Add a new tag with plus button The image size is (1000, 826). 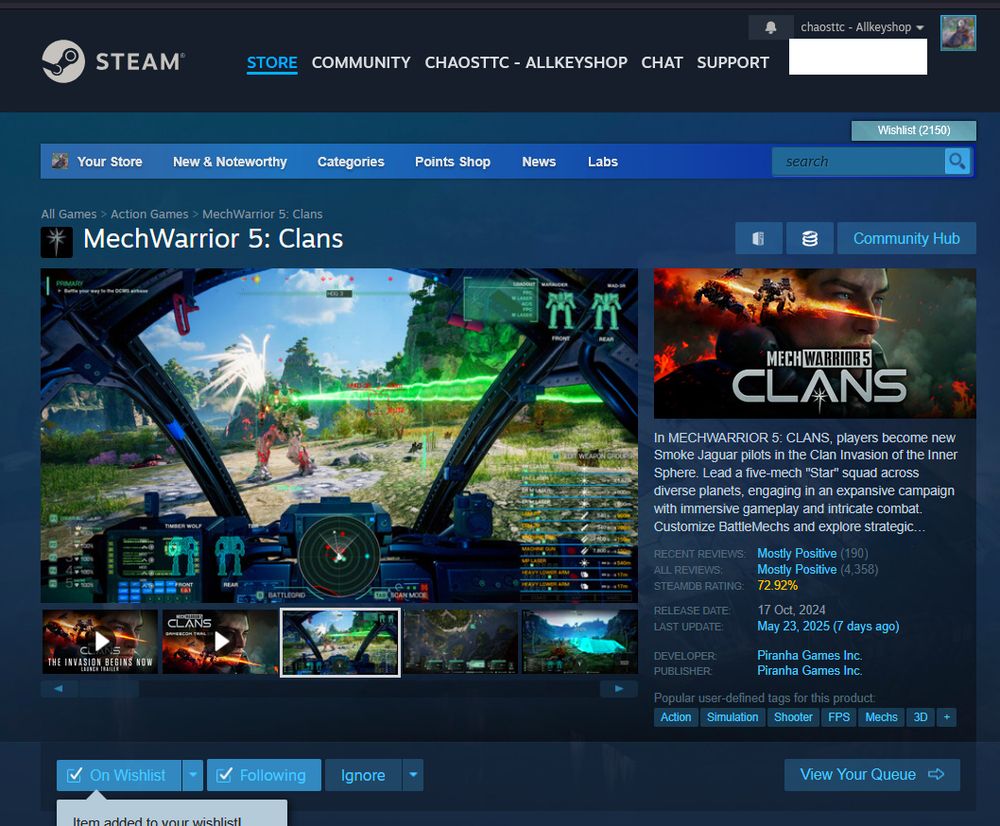click(946, 717)
